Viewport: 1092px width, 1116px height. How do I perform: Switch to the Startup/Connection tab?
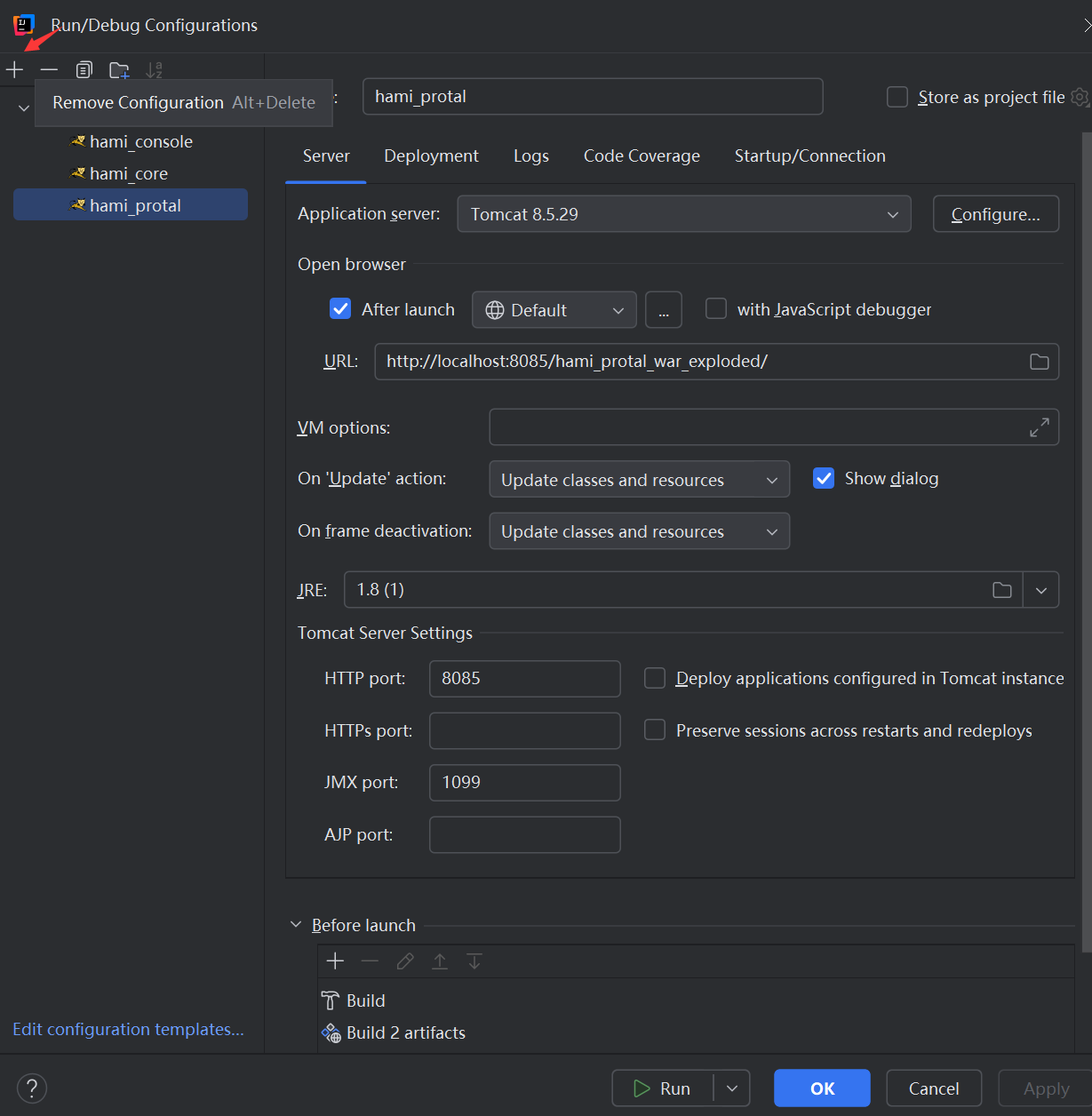(x=809, y=156)
